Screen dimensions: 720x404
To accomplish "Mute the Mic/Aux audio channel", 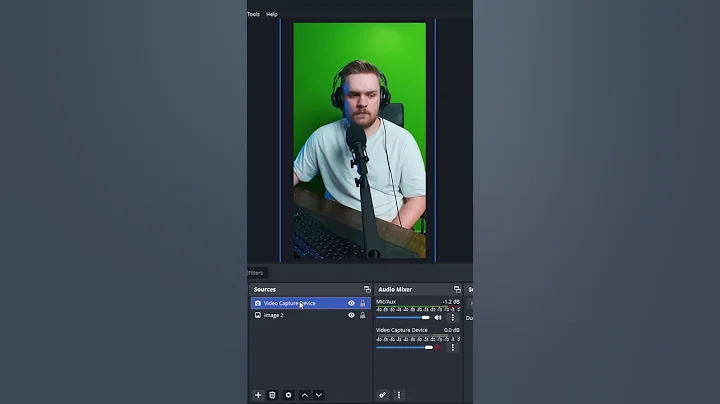I will pos(438,317).
